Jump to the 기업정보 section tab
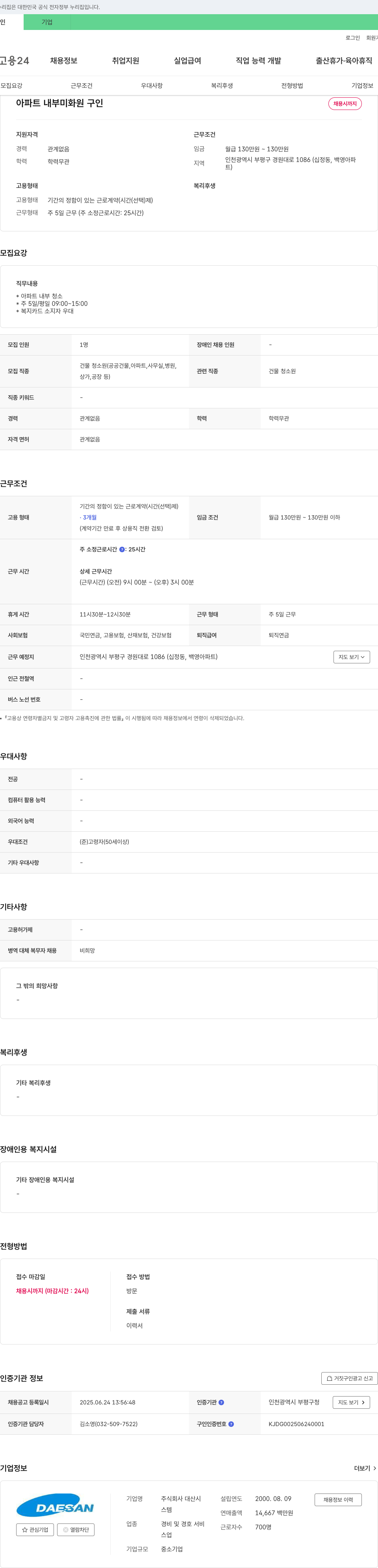378x1568 pixels. 362,86
